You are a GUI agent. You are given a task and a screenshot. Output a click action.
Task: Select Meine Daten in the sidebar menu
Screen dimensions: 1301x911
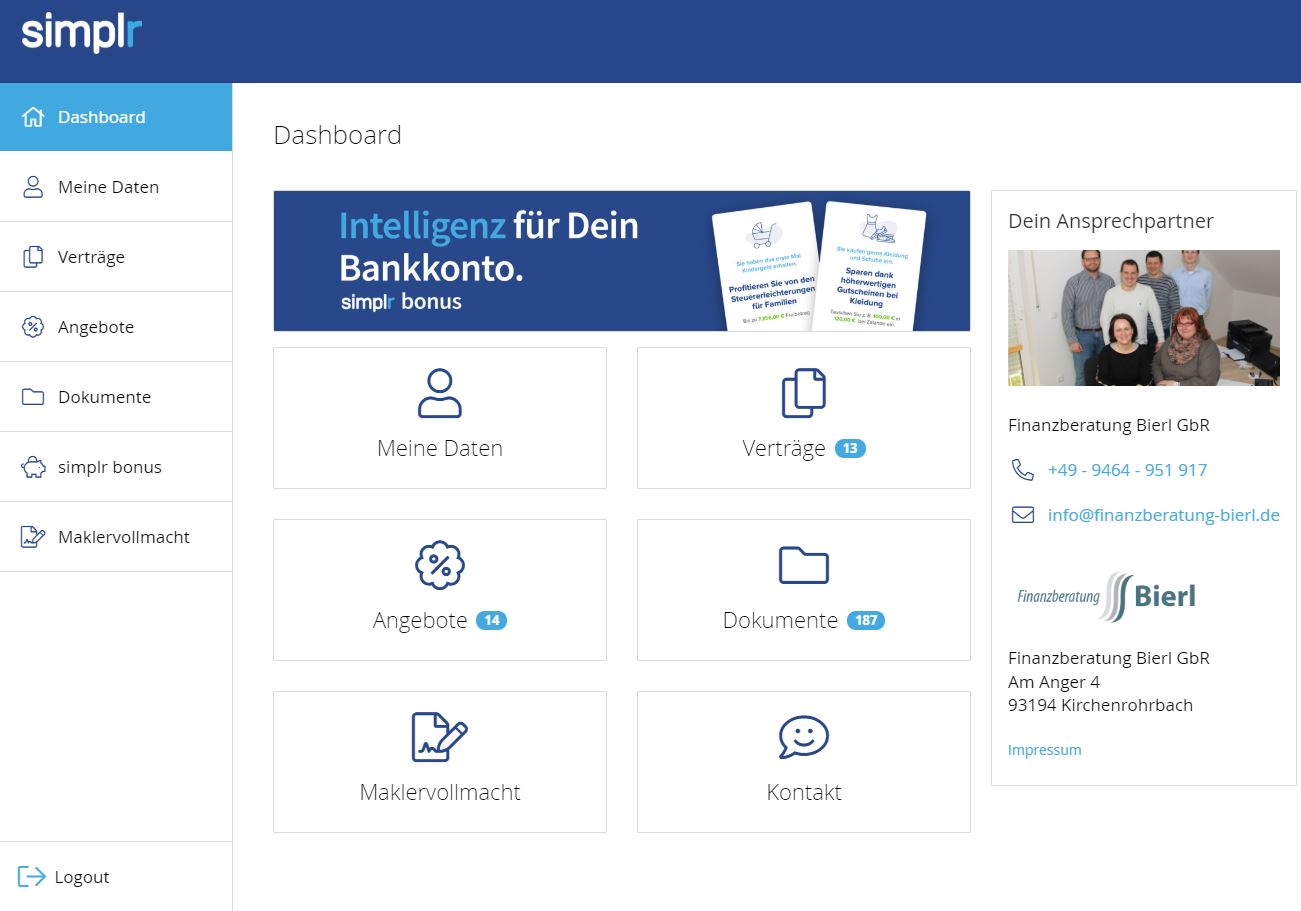(x=116, y=187)
